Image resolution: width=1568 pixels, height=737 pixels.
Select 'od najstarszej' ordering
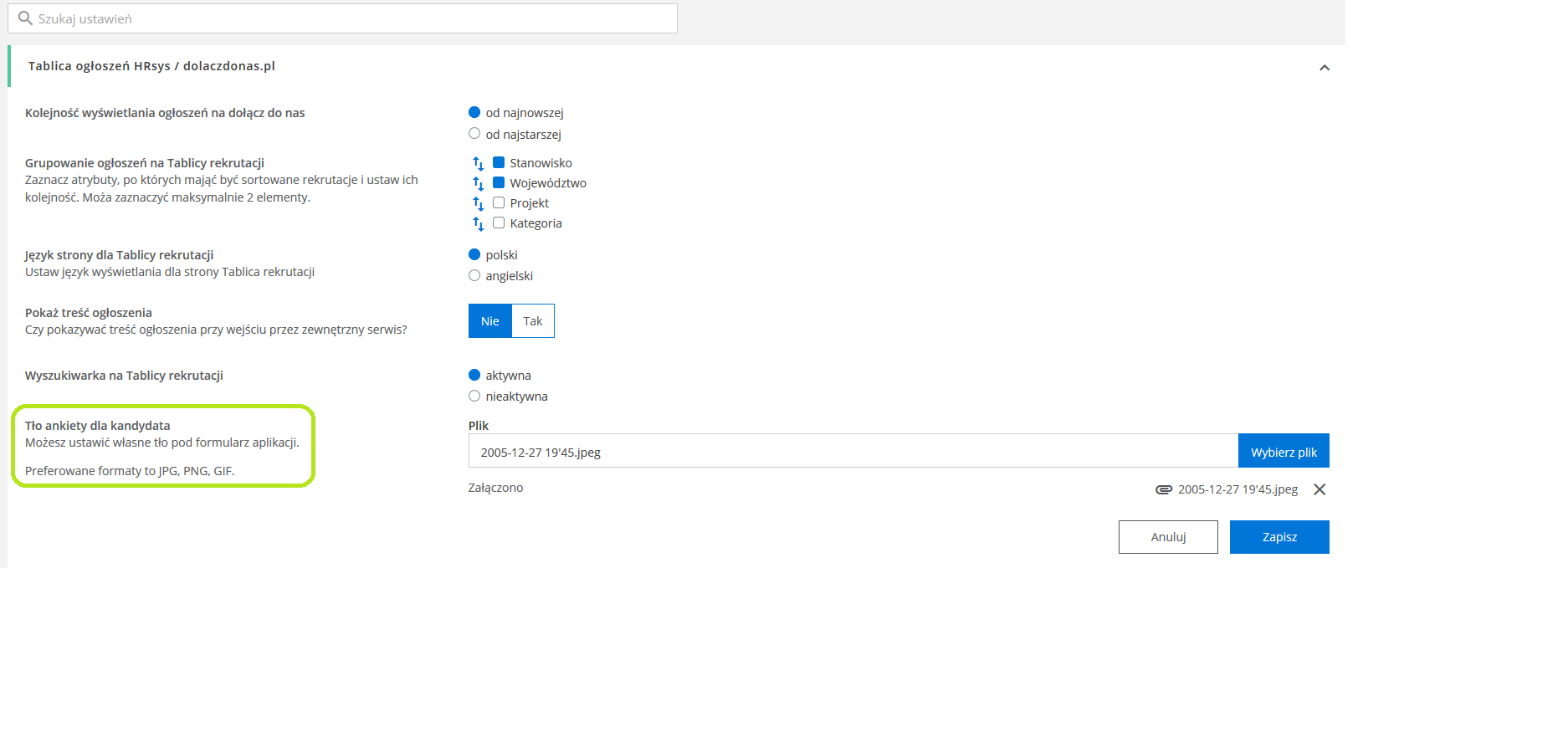pos(474,133)
